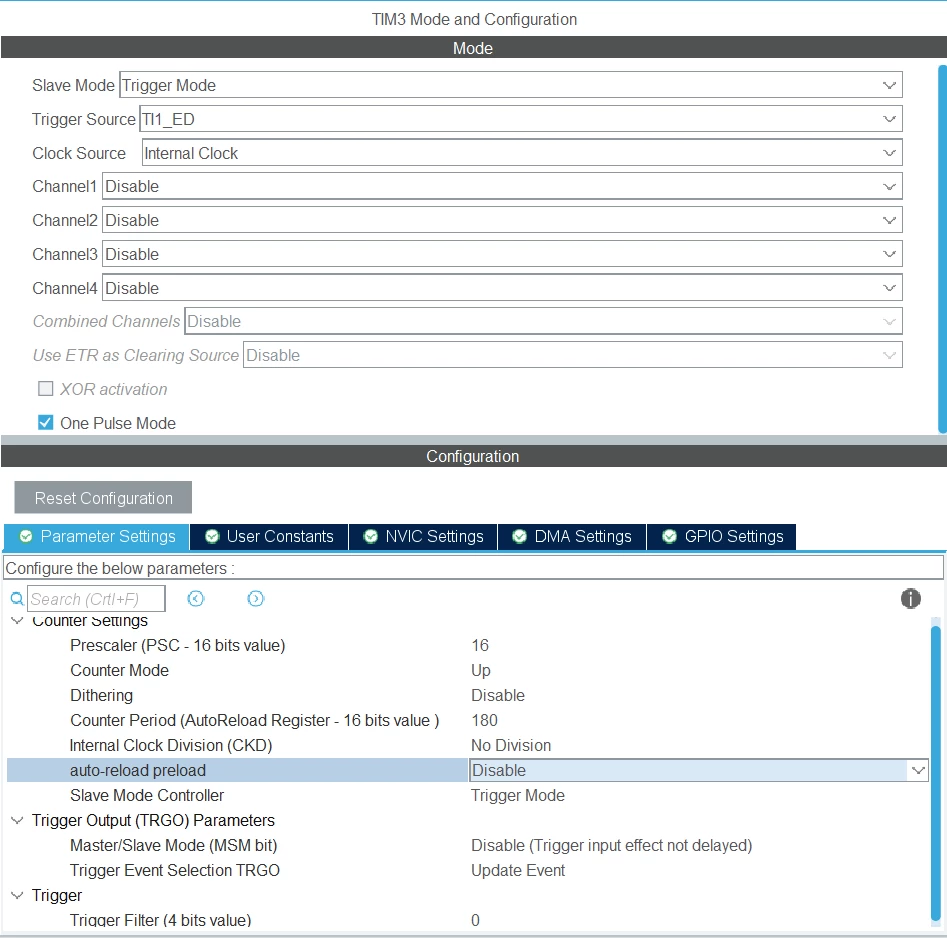Click the Dithering value Disable
This screenshot has width=947, height=938.
[498, 695]
